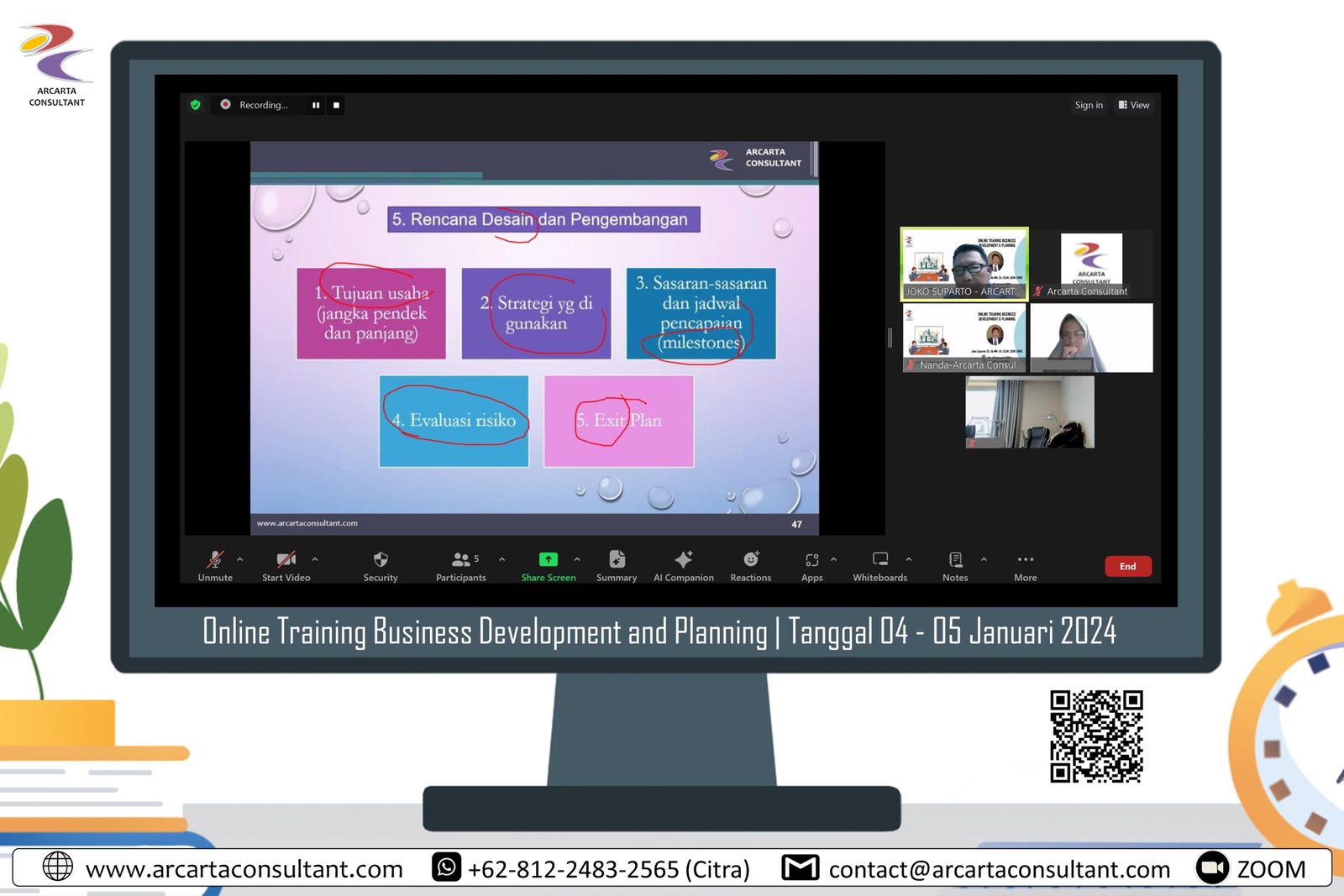The width and height of the screenshot is (1344, 896).
Task: Open the Security shield icon
Action: point(381,560)
